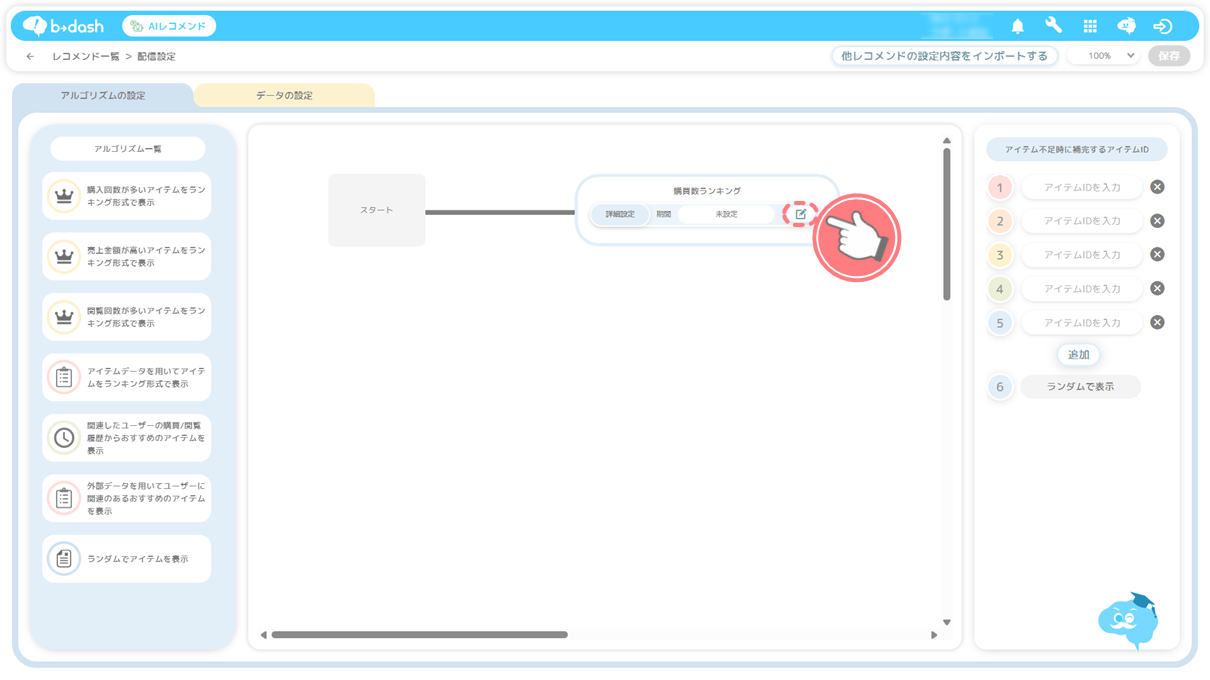The image size is (1210, 680).
Task: Click 他レコメンドの設定内容をインポートする button
Action: click(x=944, y=56)
